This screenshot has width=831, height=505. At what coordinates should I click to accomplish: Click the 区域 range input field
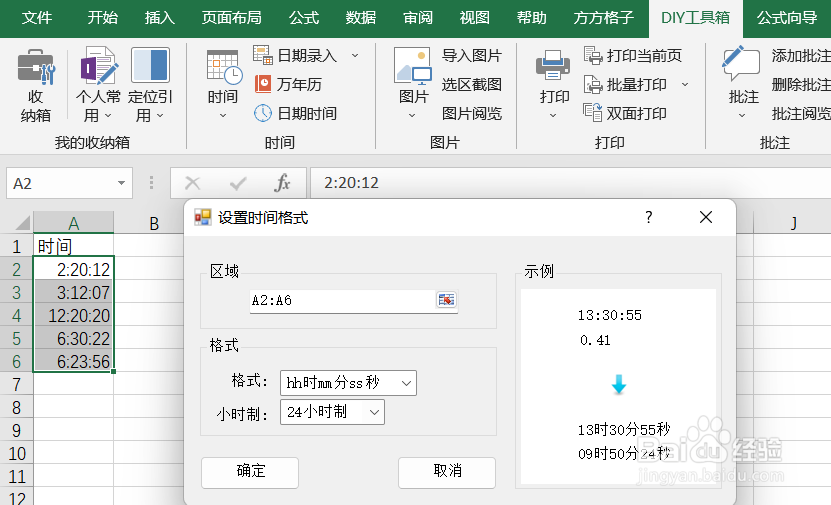point(342,300)
